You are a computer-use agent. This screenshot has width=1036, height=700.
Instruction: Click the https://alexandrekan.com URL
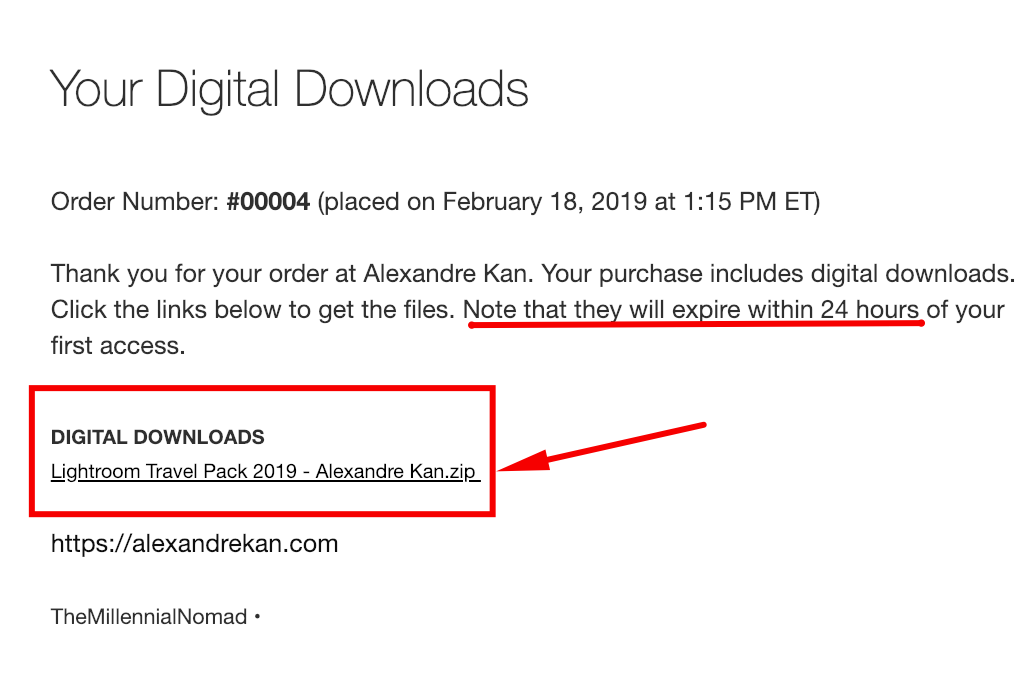(x=194, y=544)
